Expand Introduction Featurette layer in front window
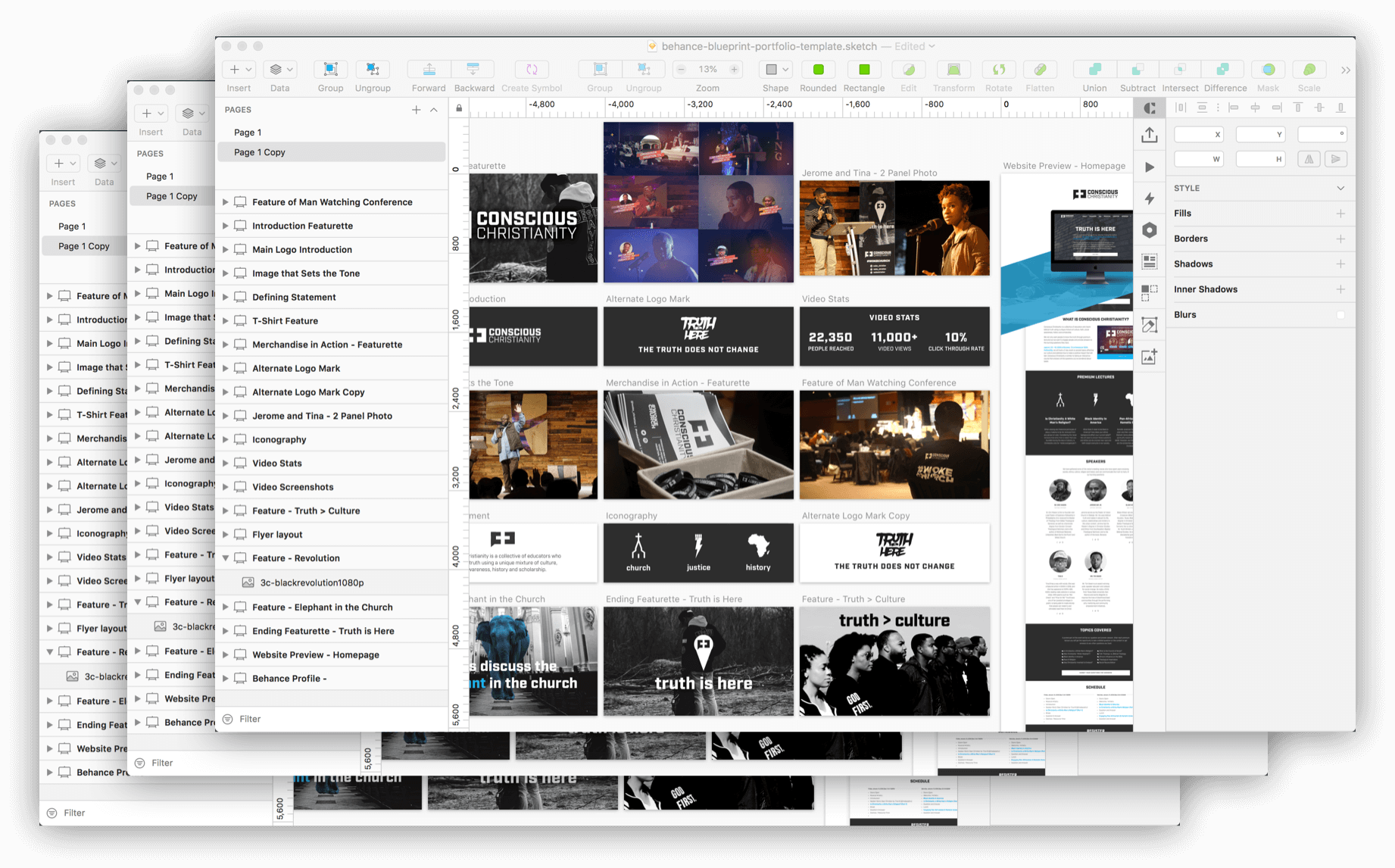This screenshot has height=868, width=1395. tap(225, 226)
